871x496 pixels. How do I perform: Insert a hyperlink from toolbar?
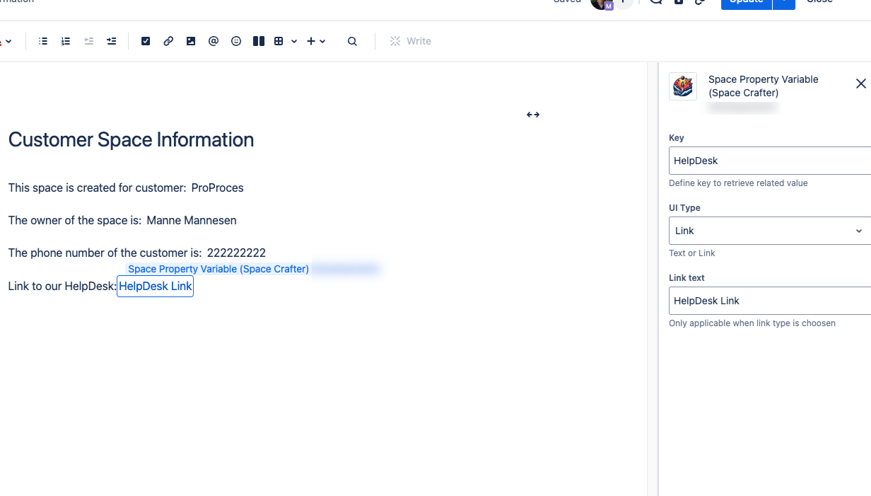click(x=168, y=41)
